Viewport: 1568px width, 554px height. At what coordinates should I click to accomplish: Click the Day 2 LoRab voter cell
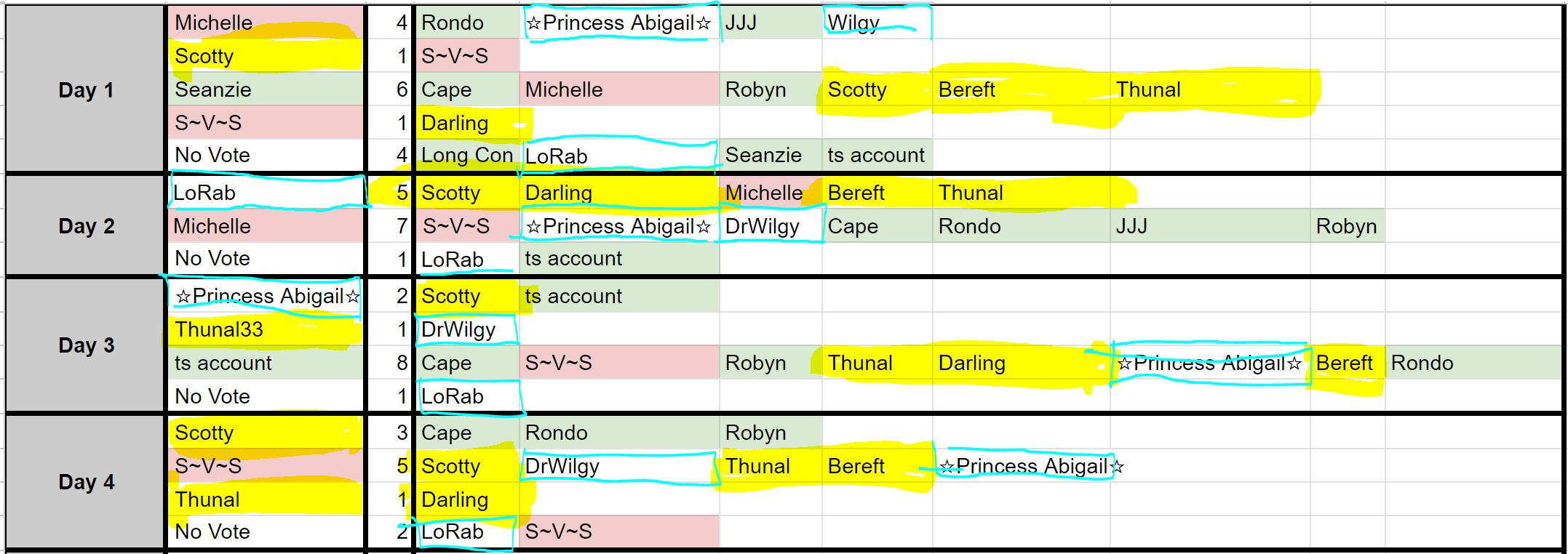pos(266,193)
